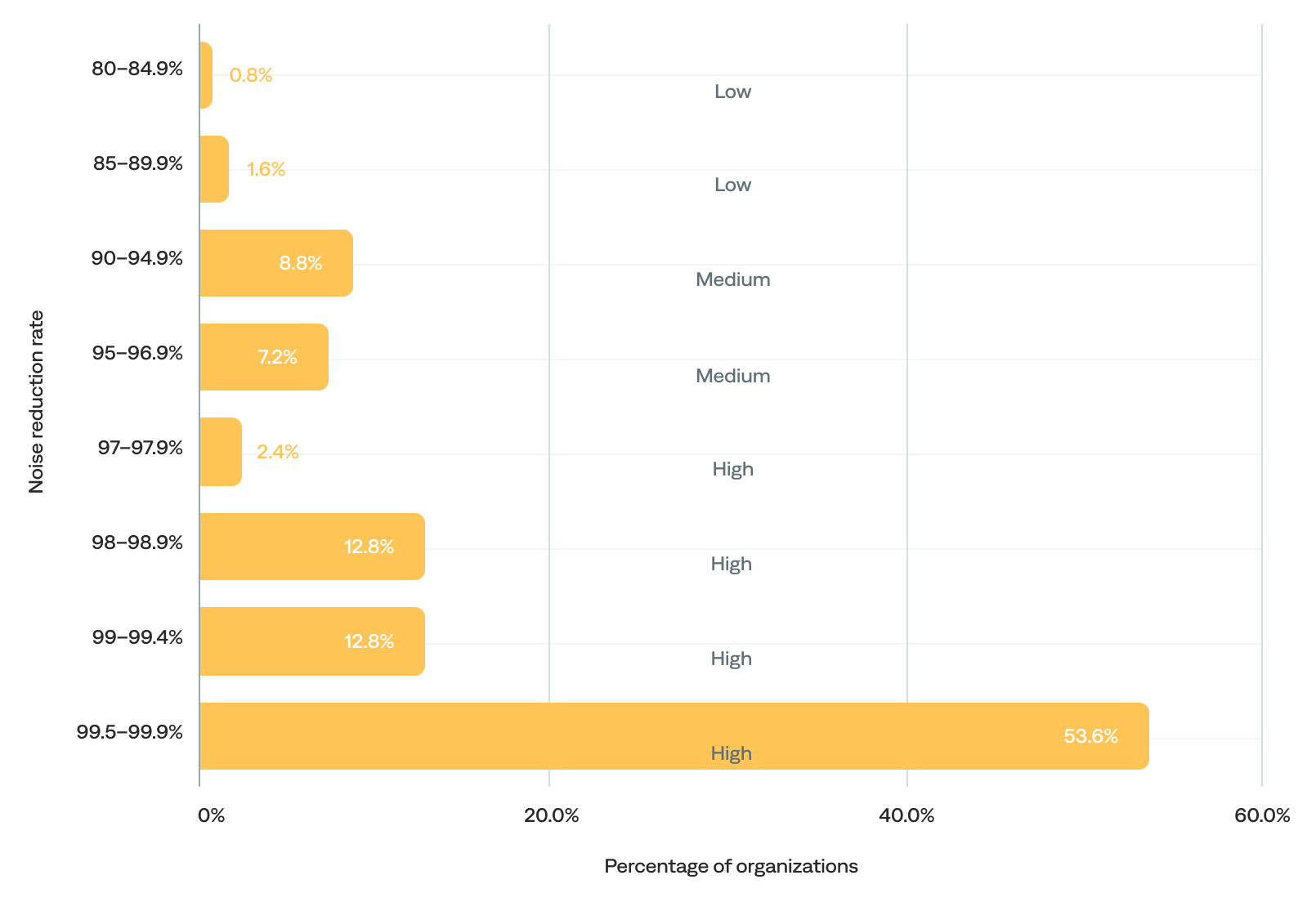Select the 0.8% value label

[x=251, y=75]
